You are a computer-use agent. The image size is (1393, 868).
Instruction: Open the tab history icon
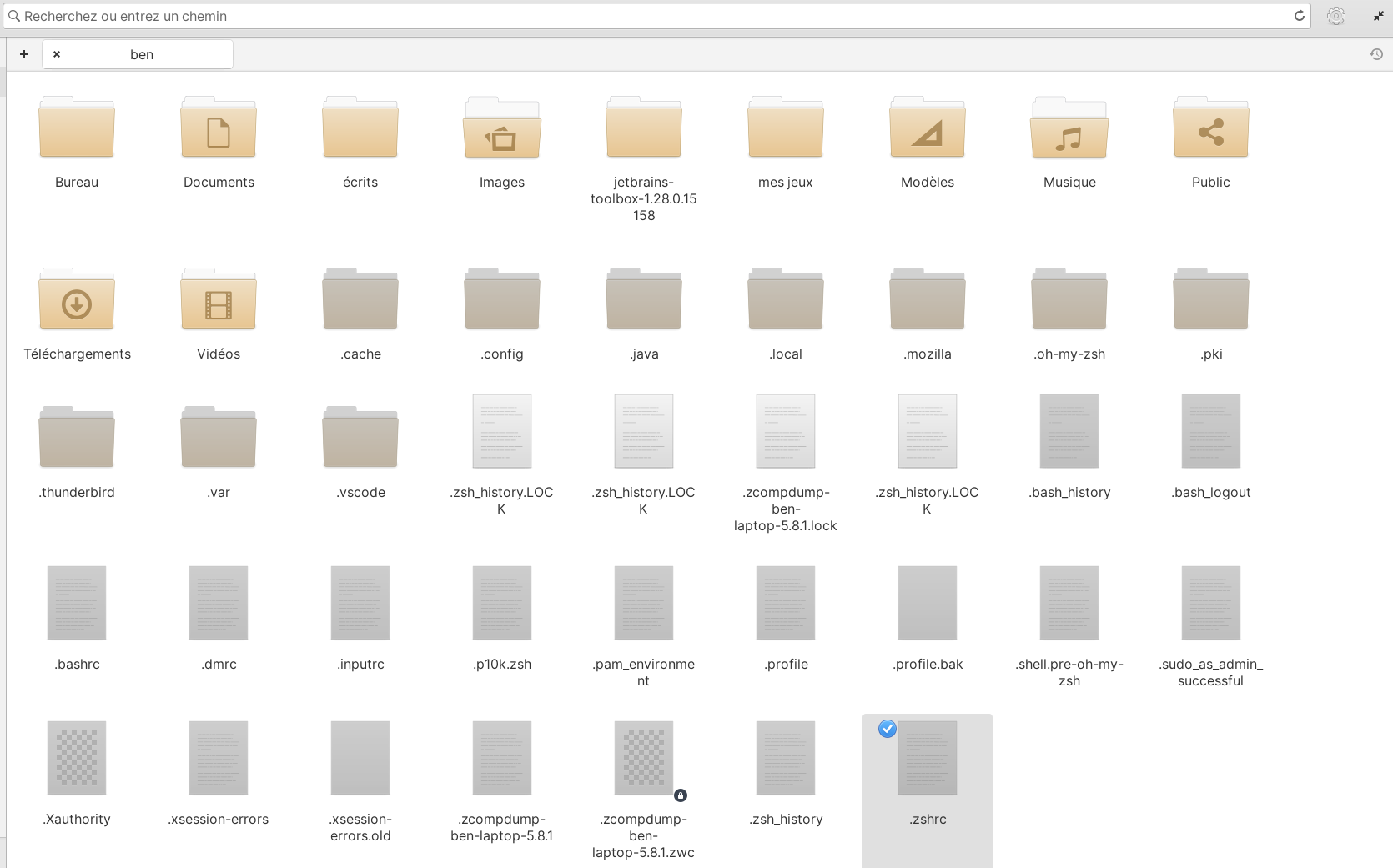1376,54
